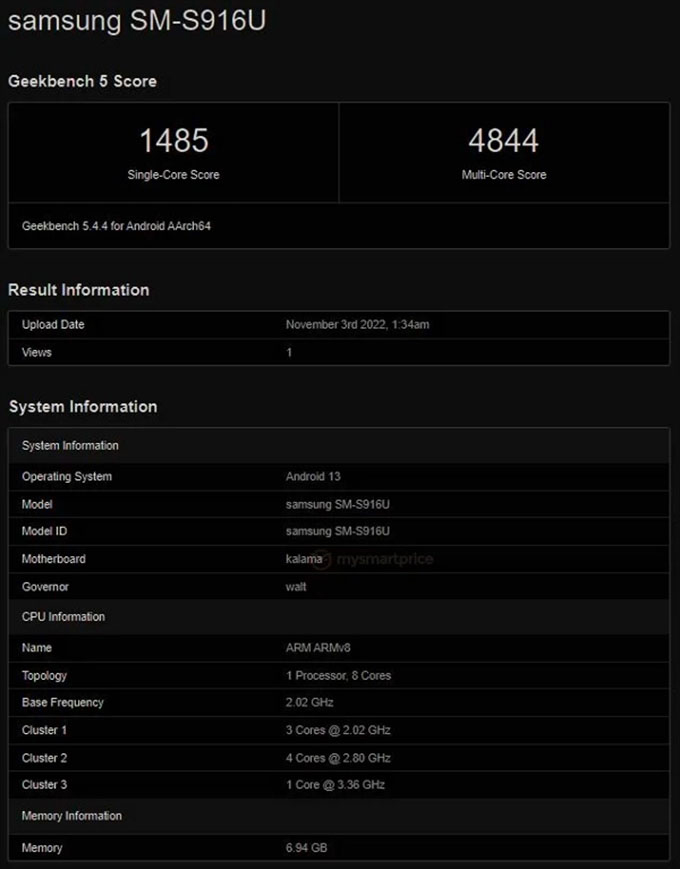Viewport: 680px width, 869px height.
Task: Click the Multi-Core Score label
Action: (504, 175)
